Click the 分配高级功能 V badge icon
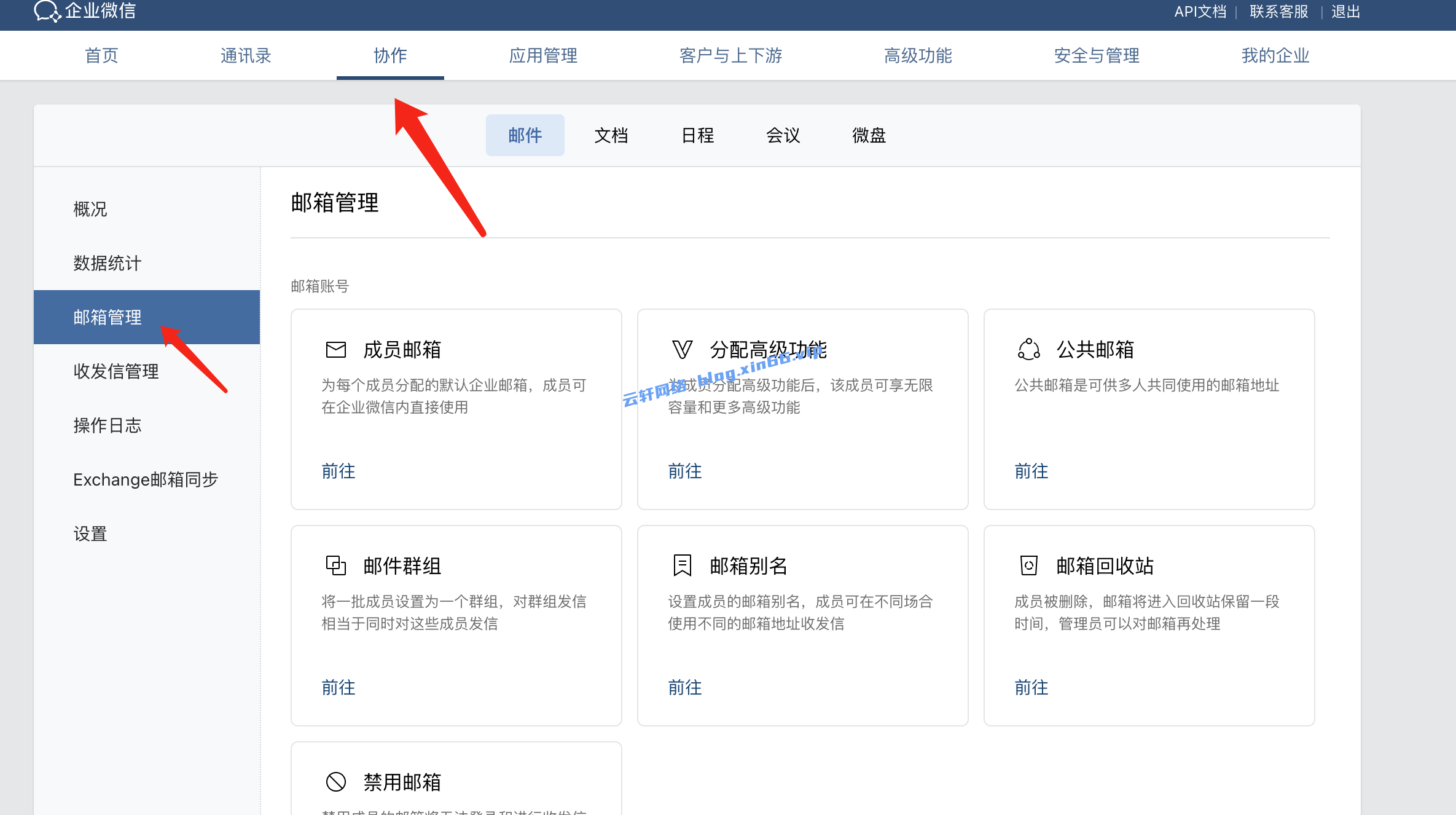This screenshot has height=815, width=1456. [683, 350]
